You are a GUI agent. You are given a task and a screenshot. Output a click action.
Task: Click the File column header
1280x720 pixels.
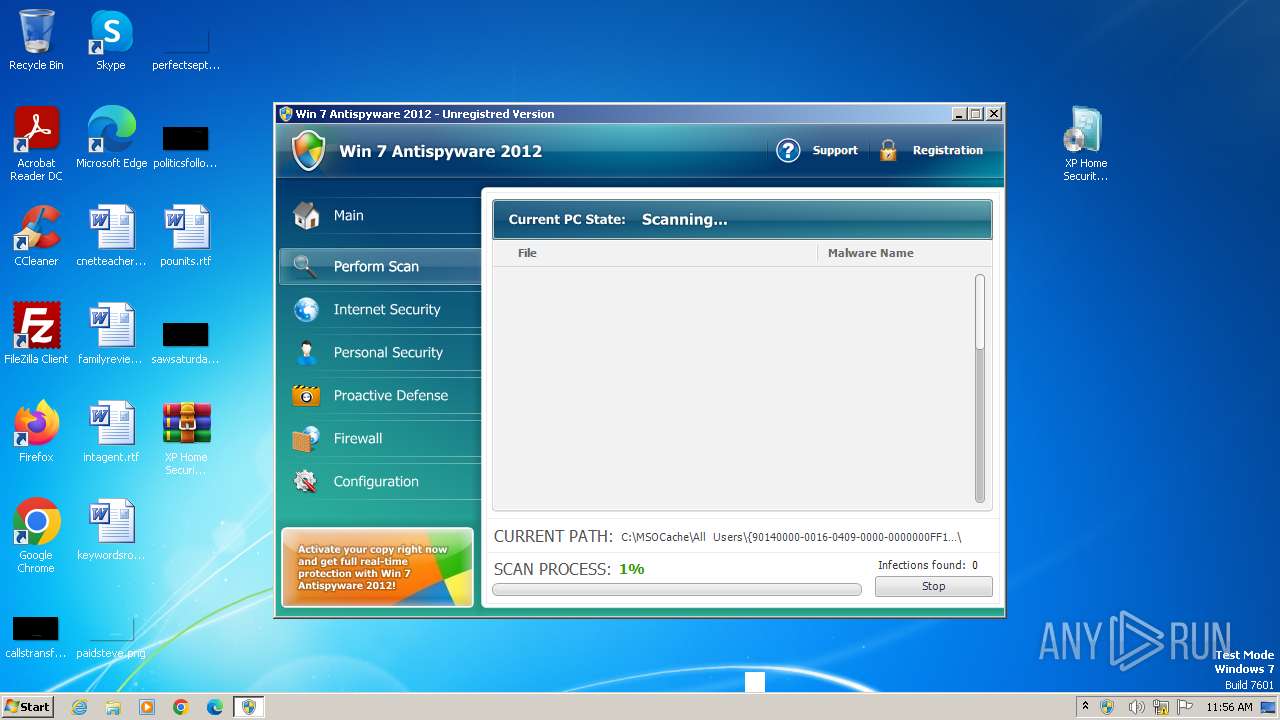click(x=527, y=253)
